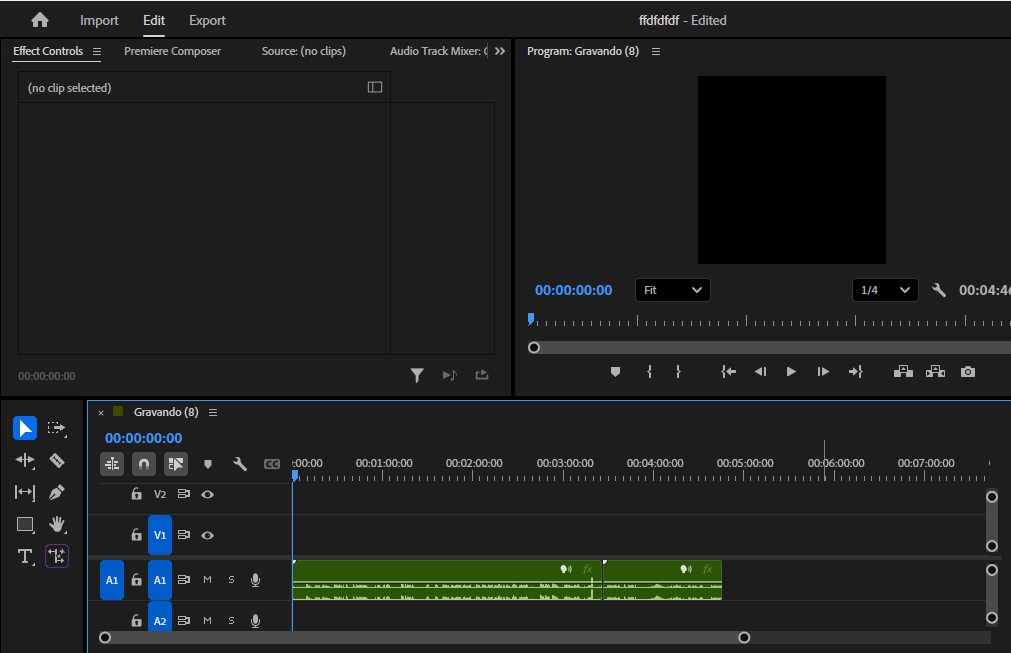Screen dimensions: 1011x653
Task: Open the Export tab
Action: [x=207, y=20]
